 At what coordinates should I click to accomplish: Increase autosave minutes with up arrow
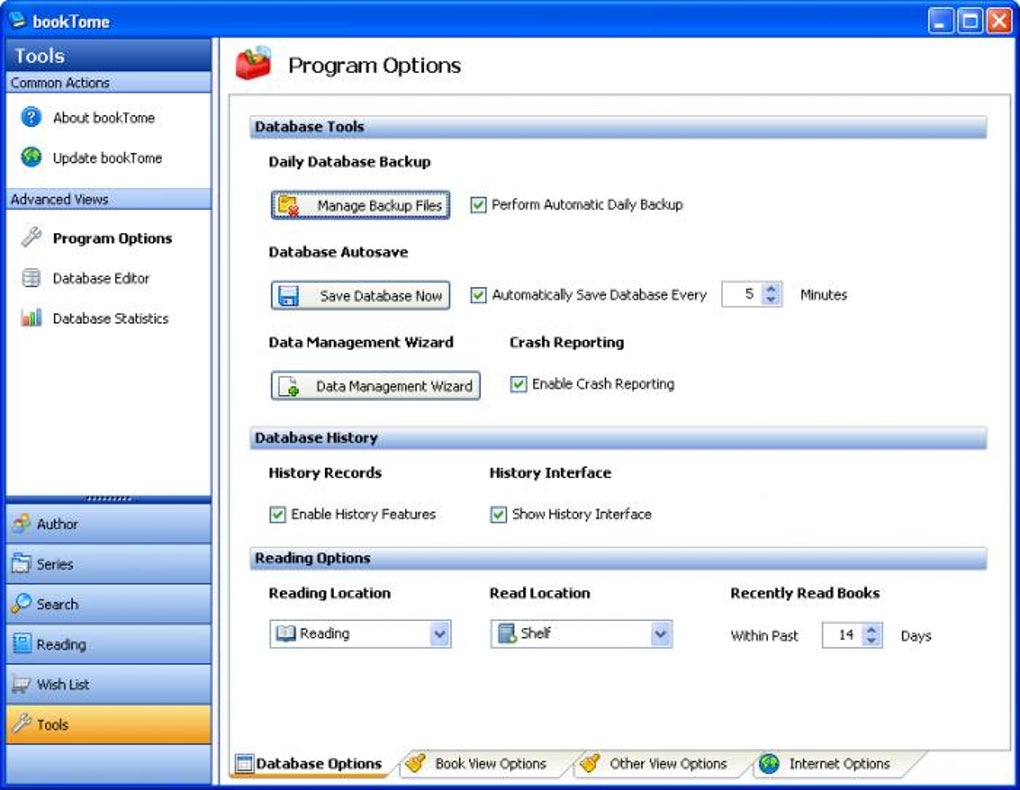point(771,289)
